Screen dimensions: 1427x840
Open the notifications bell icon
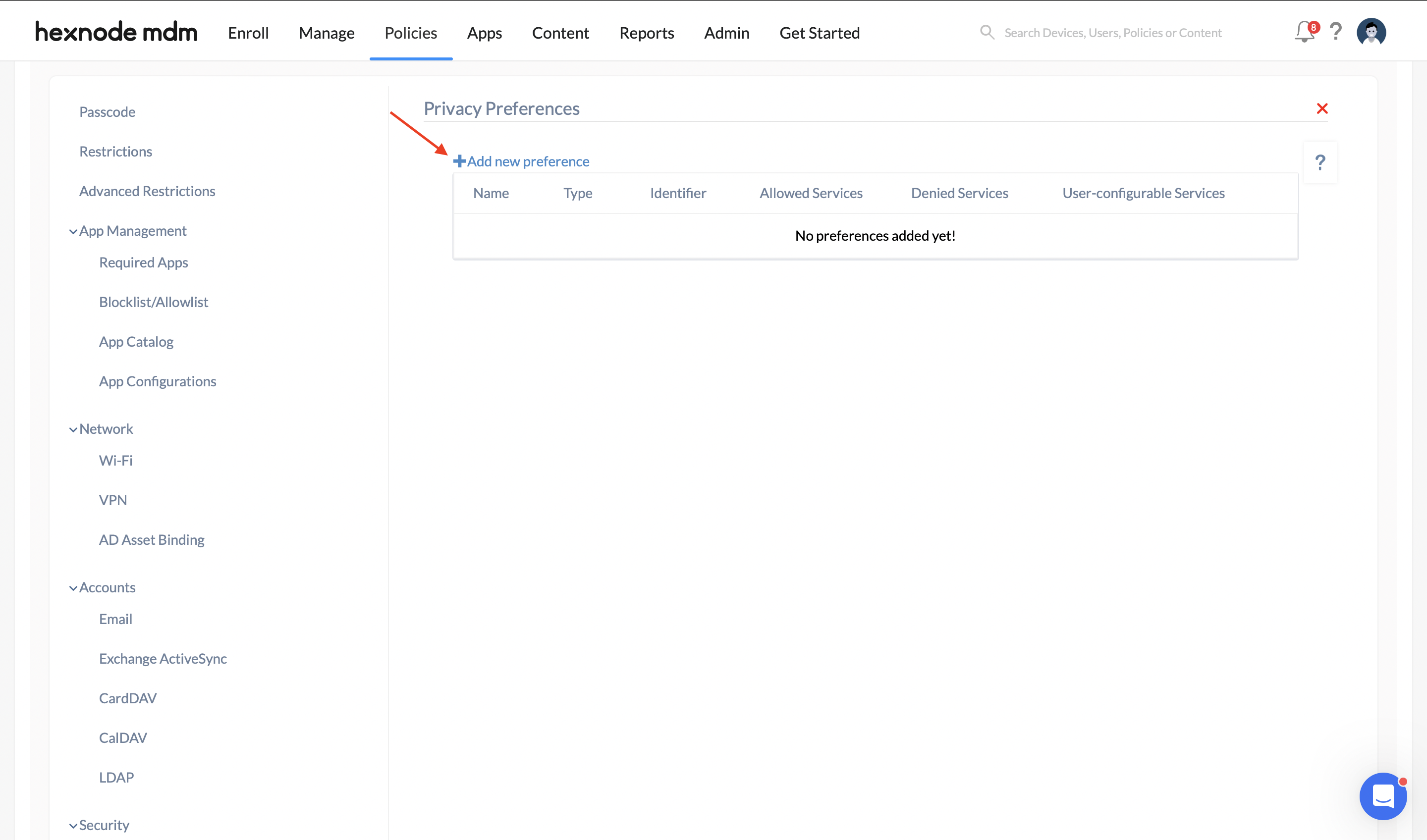1305,32
